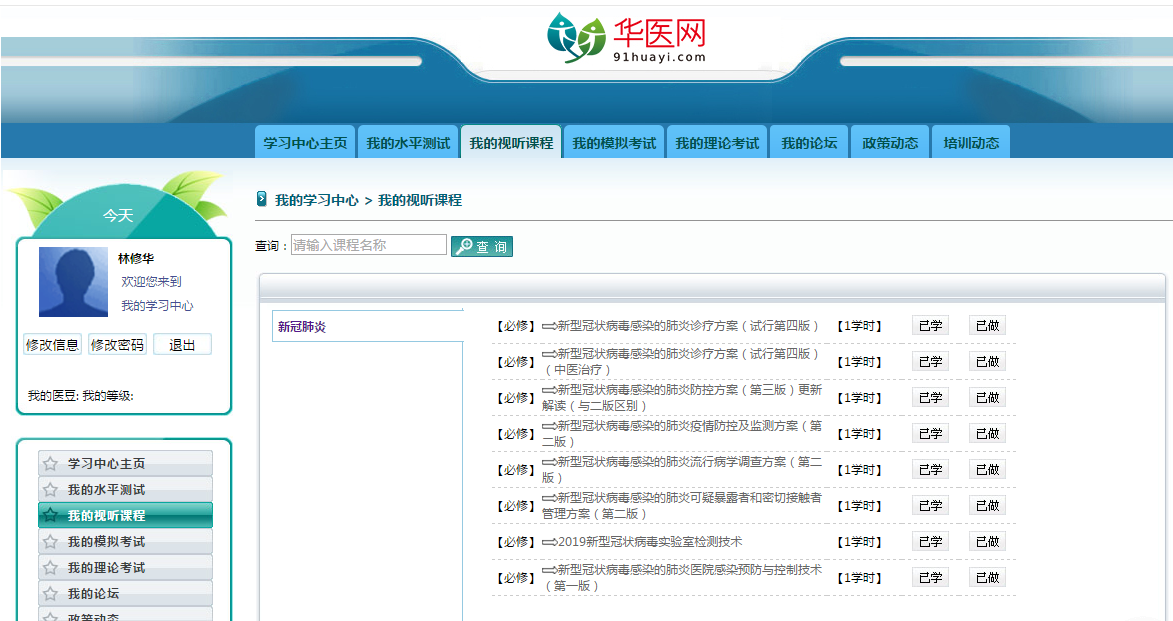Click 退出 to log out
This screenshot has height=621, width=1173.
182,345
